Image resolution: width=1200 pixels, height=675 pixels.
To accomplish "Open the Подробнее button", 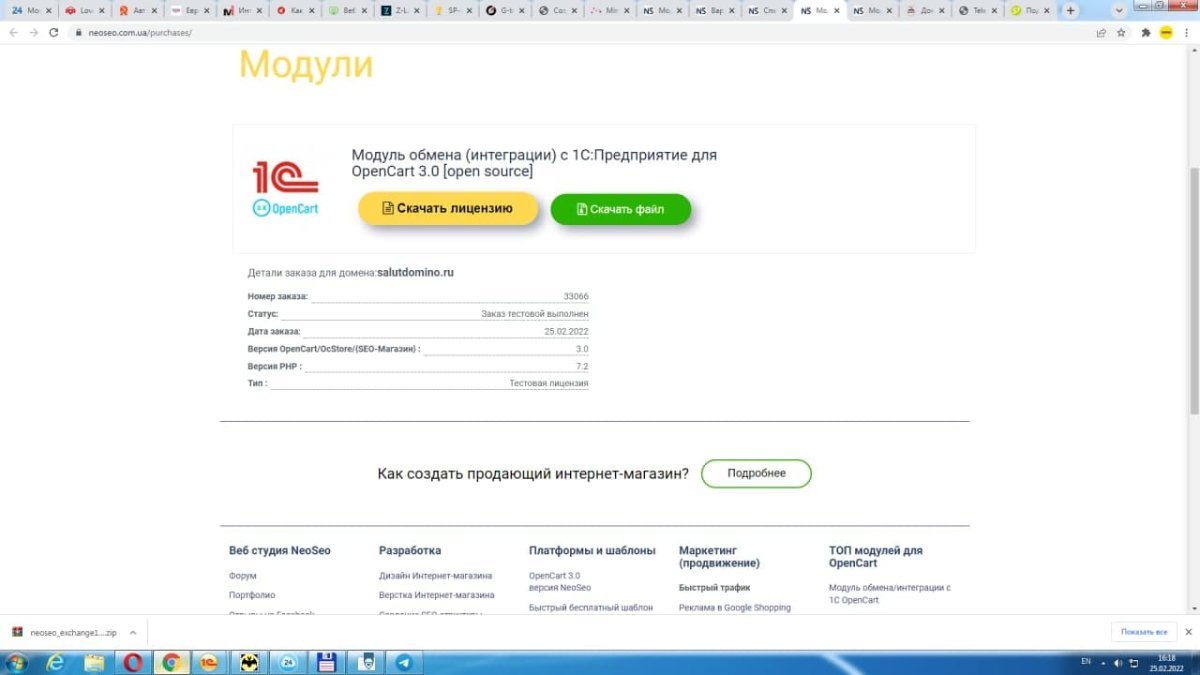I will [x=756, y=473].
